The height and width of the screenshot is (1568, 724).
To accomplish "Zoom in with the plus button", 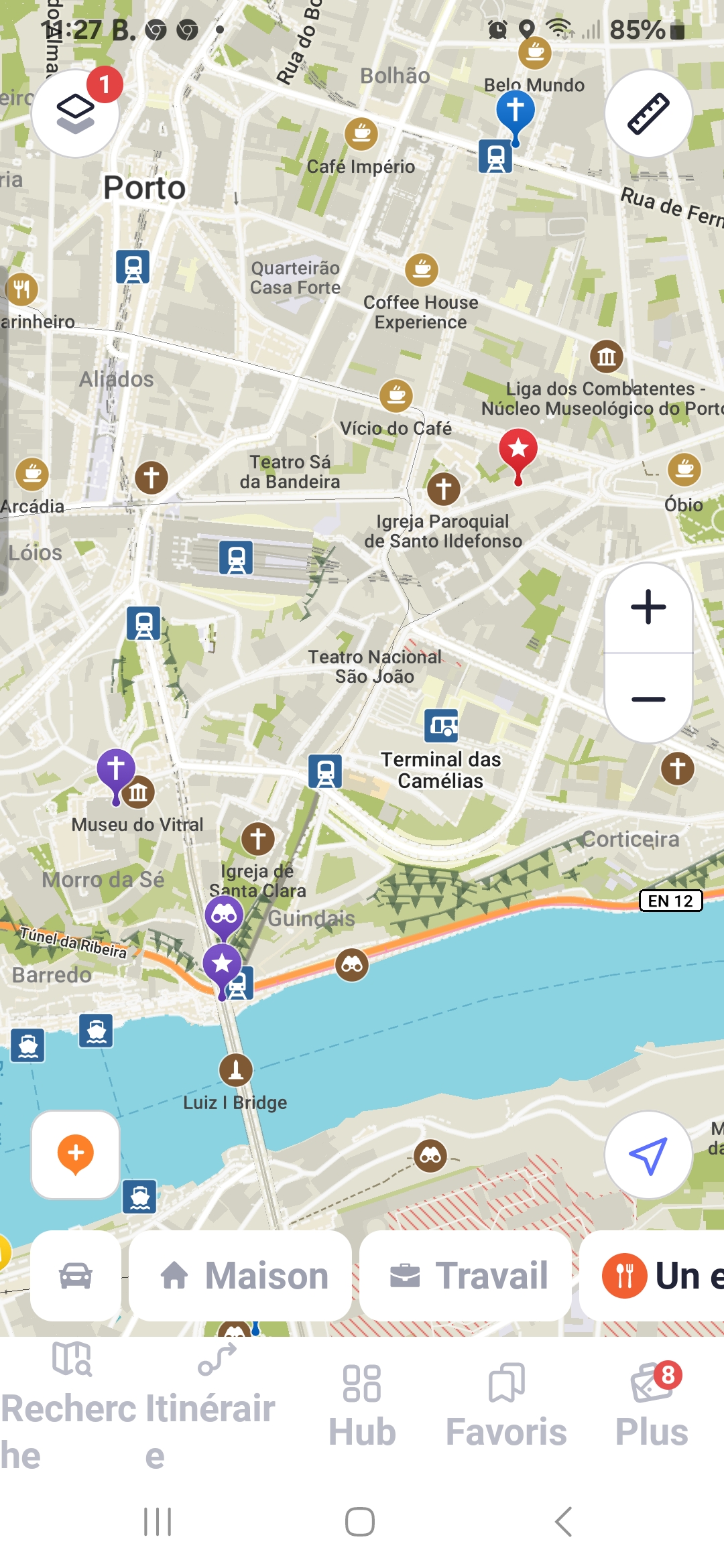I will pos(648,608).
